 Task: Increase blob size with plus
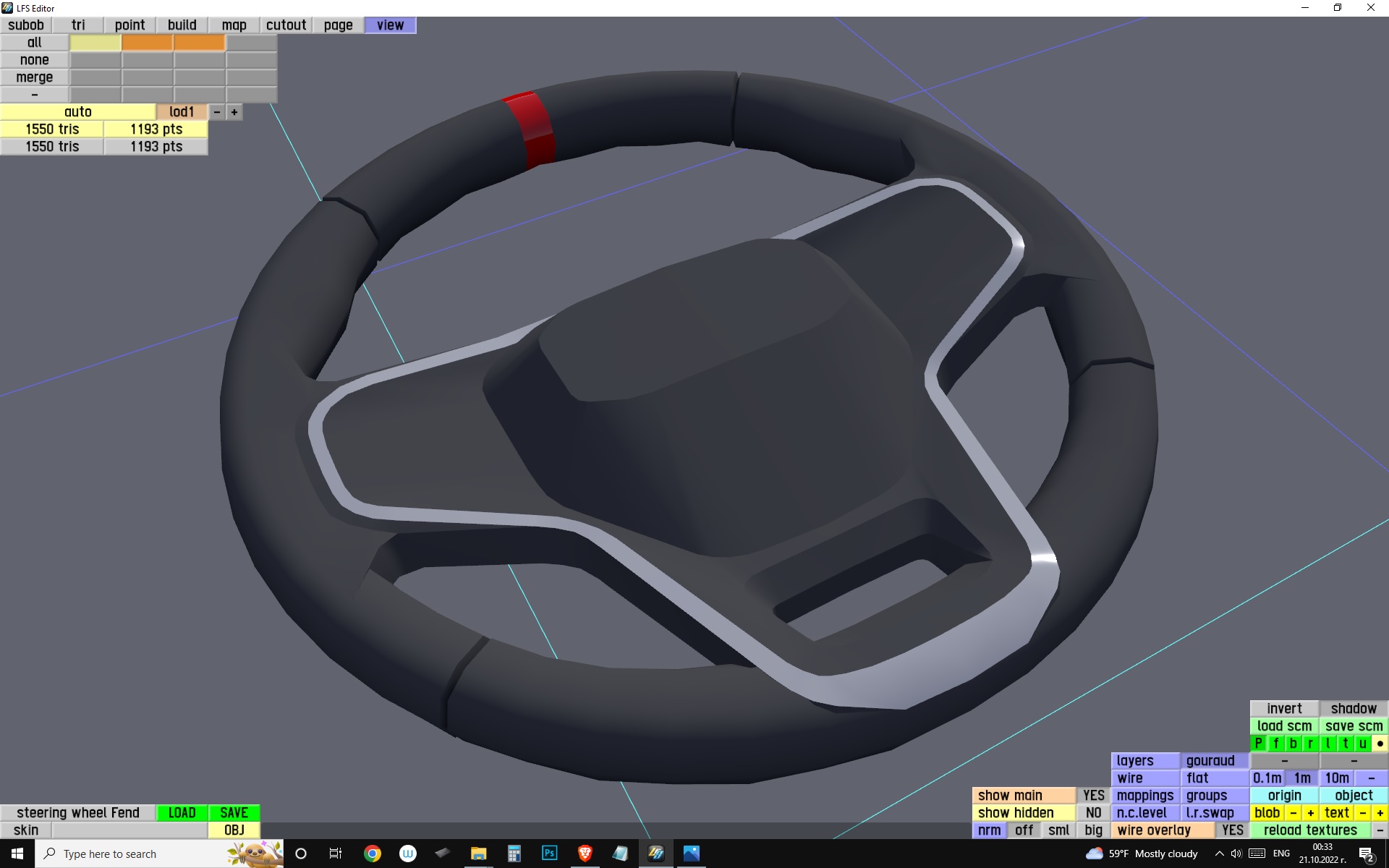[1310, 812]
